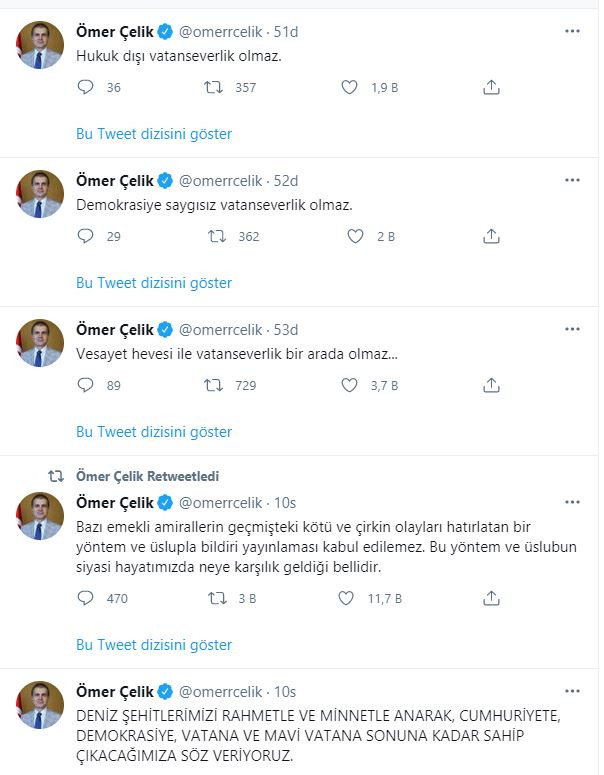Retweet the 'Demokrasiye saygısız' tweet
Screen dimensions: 604x775
point(215,237)
